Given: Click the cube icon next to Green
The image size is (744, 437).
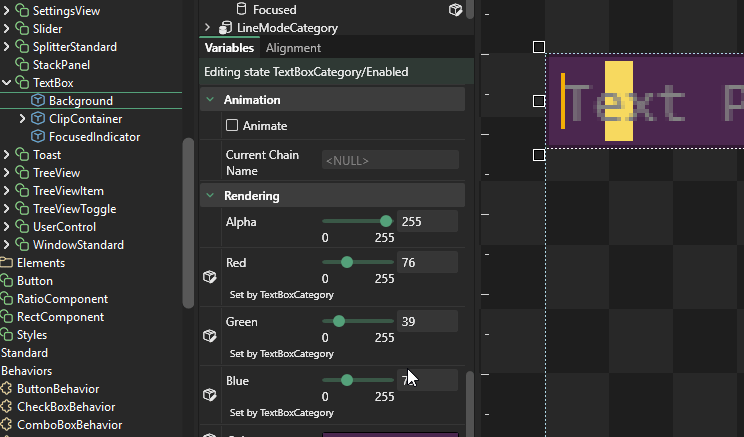Looking at the screenshot, I should tap(210, 336).
